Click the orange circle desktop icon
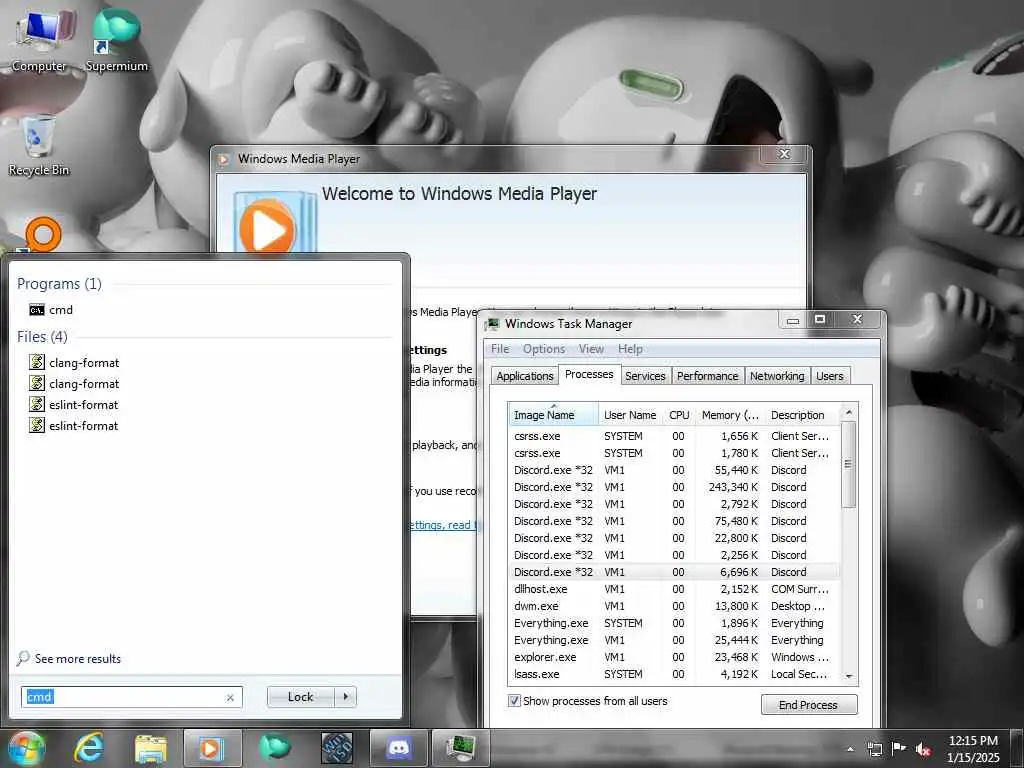1024x768 pixels. click(x=43, y=234)
